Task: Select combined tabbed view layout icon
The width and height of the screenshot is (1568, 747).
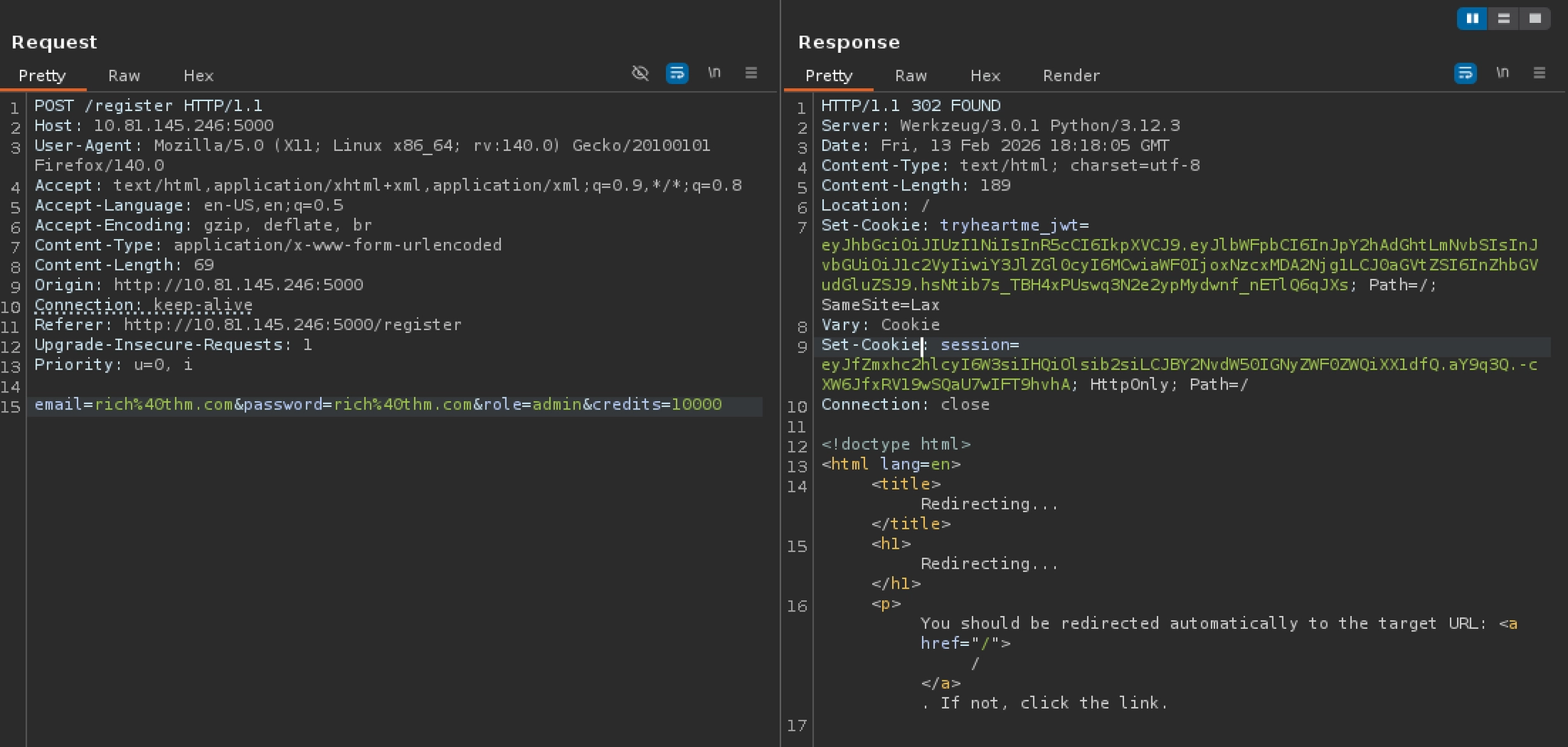Action: pos(1535,18)
